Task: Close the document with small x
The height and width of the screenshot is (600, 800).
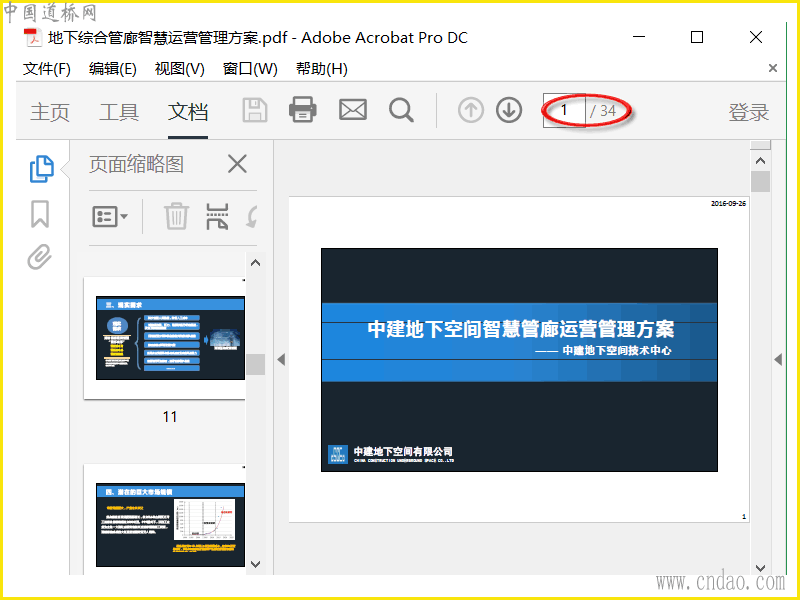Action: (773, 68)
